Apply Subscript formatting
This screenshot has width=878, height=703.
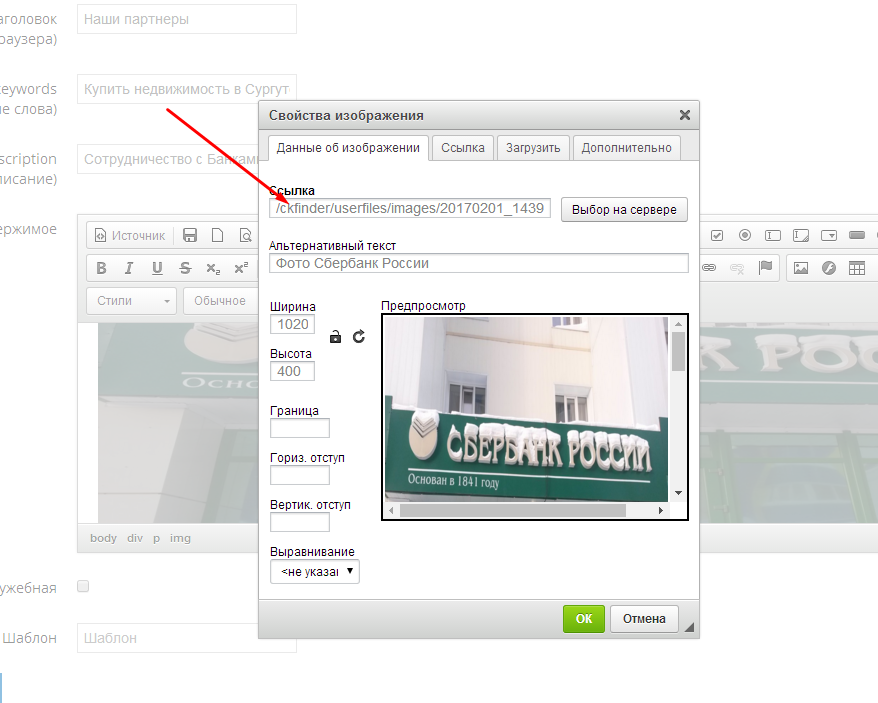(213, 268)
